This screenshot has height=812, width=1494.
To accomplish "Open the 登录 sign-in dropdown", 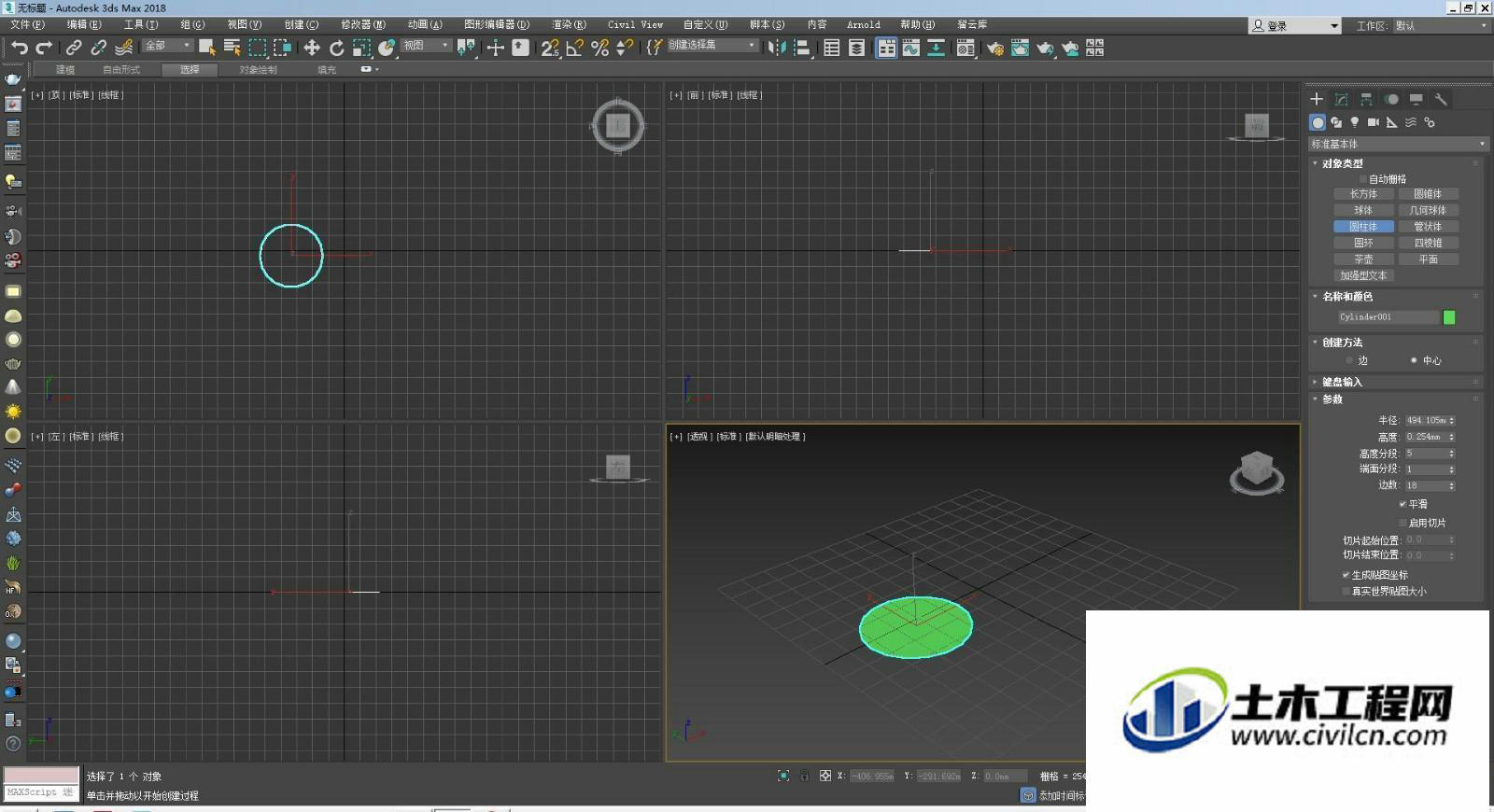I will (x=1295, y=26).
